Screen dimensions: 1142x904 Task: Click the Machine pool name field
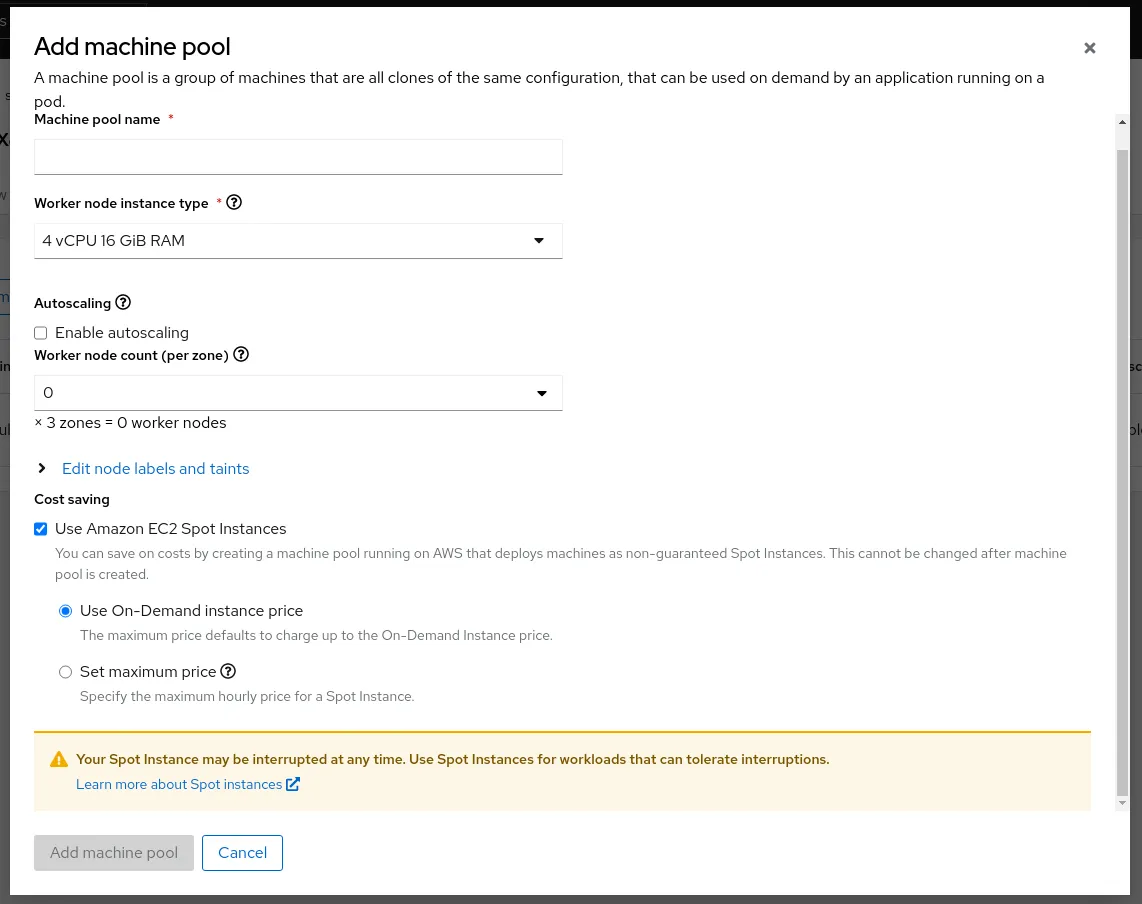(298, 156)
